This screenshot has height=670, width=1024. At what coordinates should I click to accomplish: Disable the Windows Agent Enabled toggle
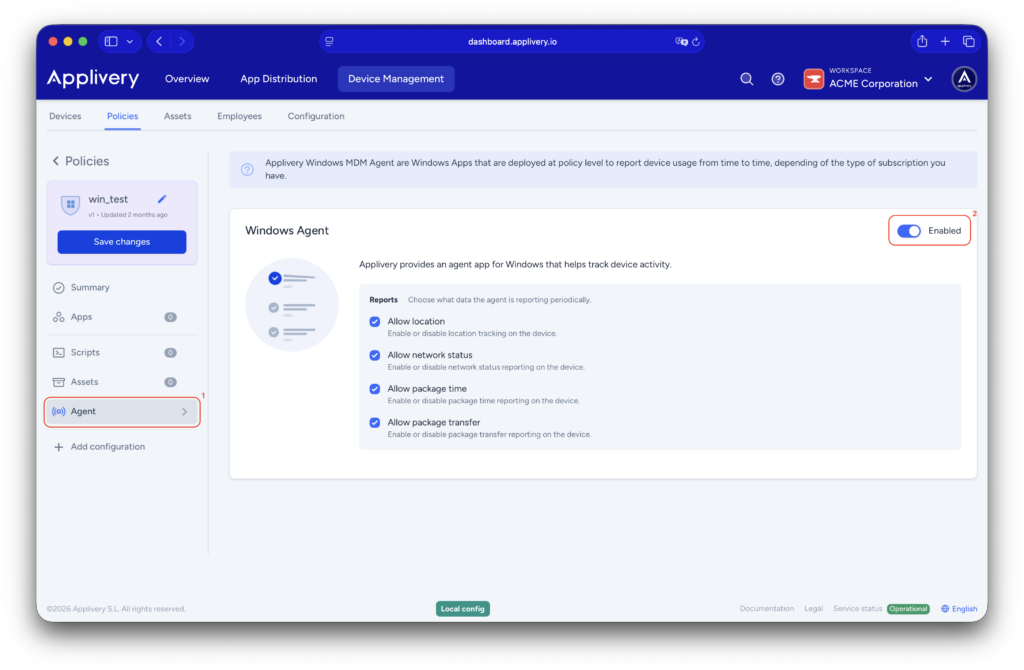tap(908, 230)
